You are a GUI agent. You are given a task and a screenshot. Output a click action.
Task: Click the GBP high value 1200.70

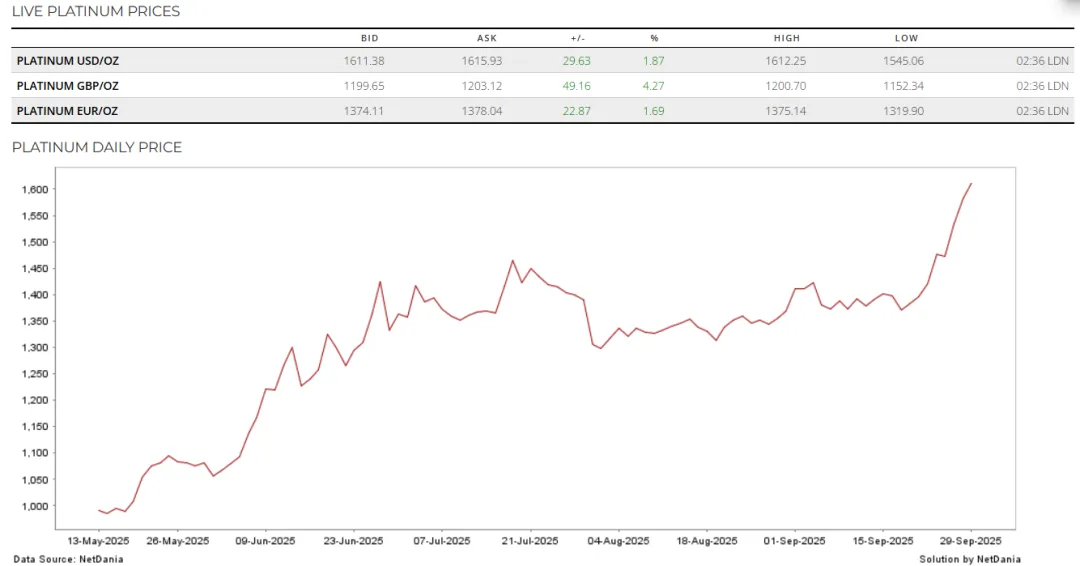[785, 86]
